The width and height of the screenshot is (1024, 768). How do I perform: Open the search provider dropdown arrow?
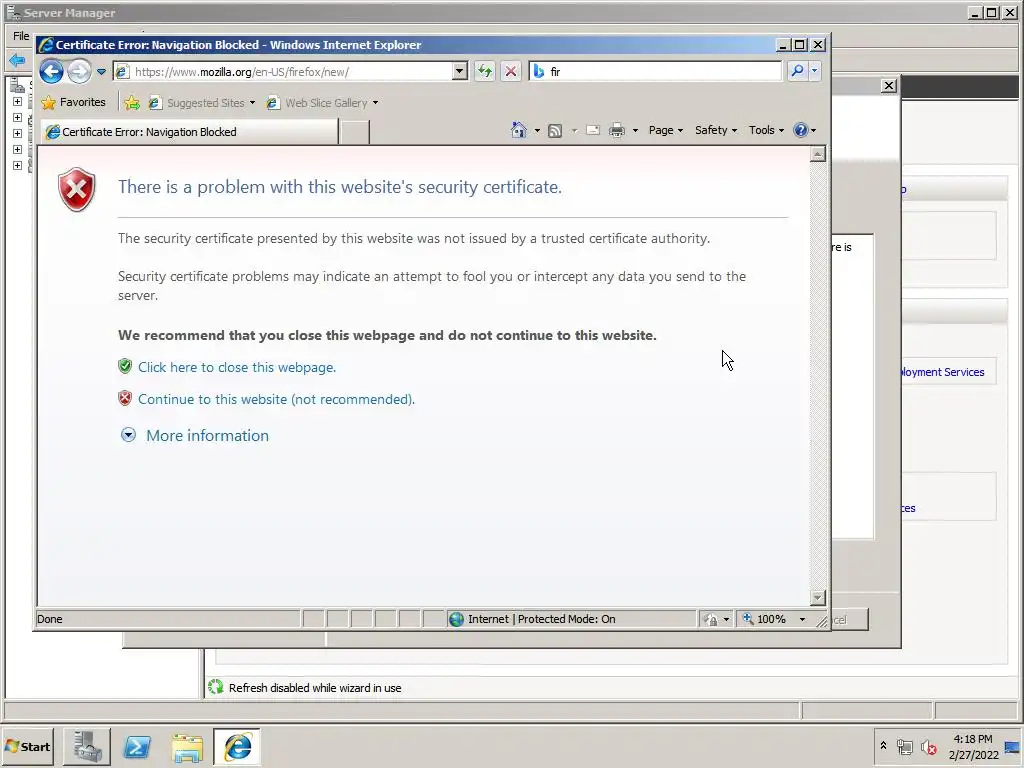814,71
